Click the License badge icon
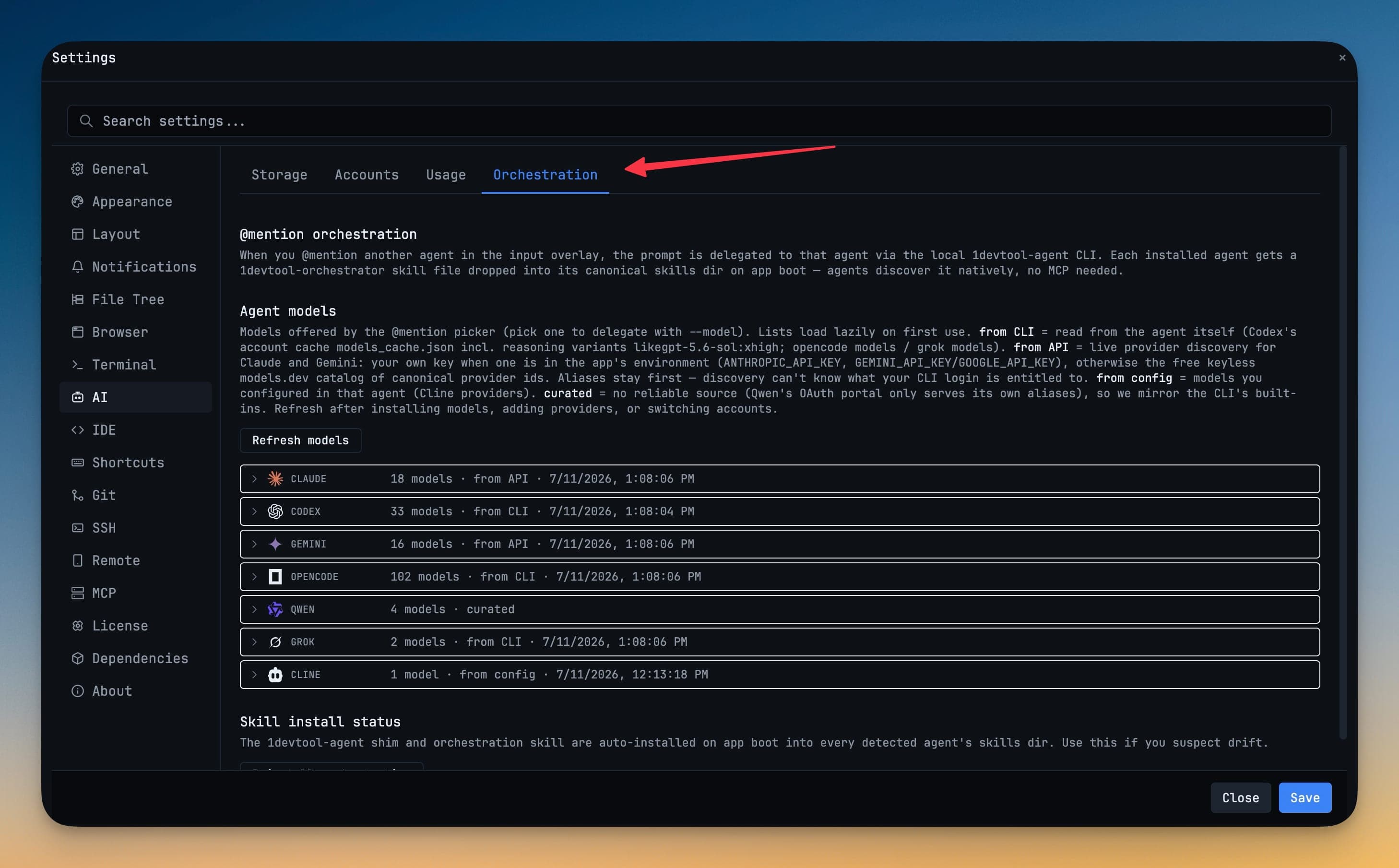The width and height of the screenshot is (1399, 868). tap(77, 626)
